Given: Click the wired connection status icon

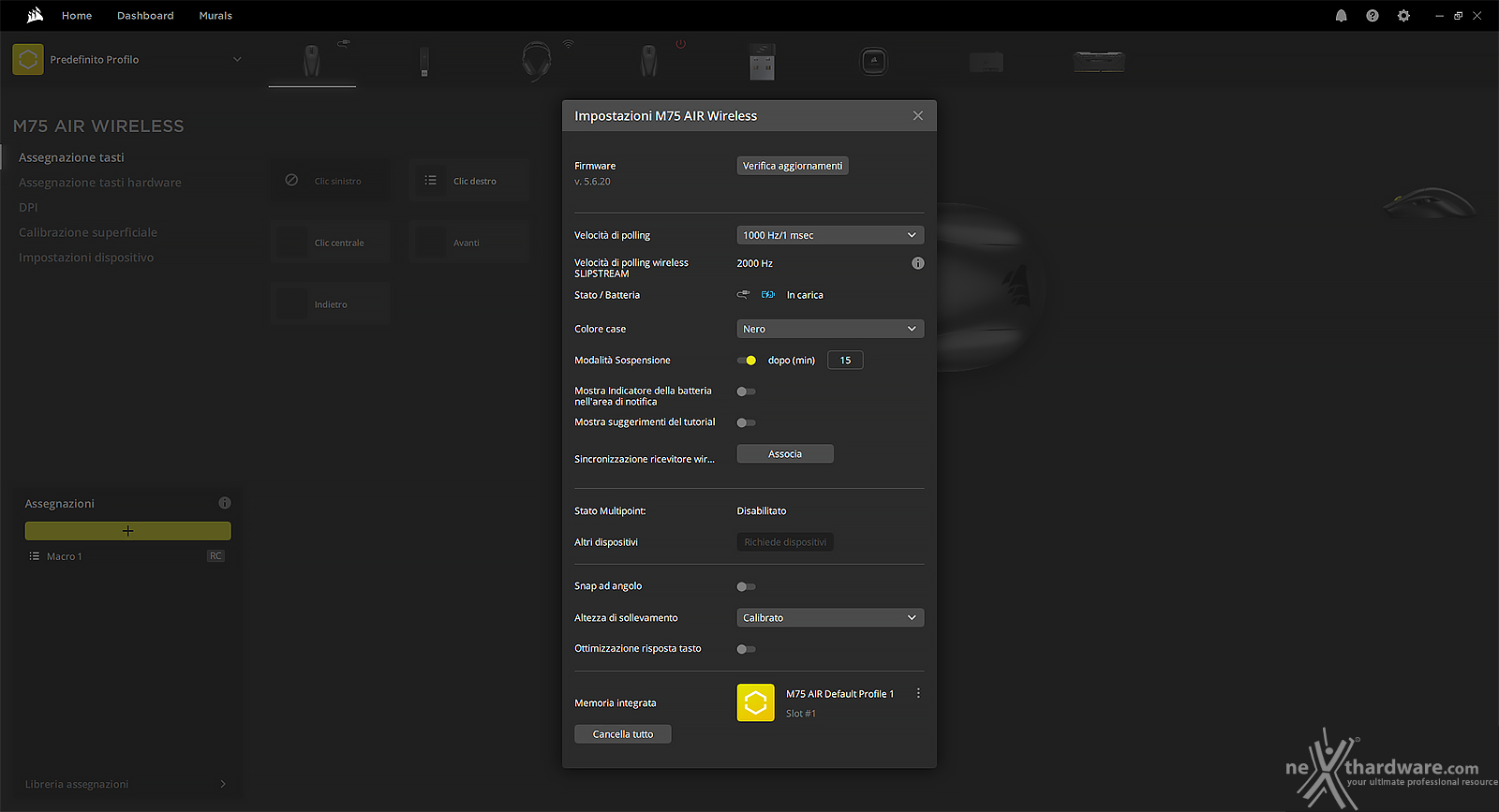Looking at the screenshot, I should click(x=743, y=294).
